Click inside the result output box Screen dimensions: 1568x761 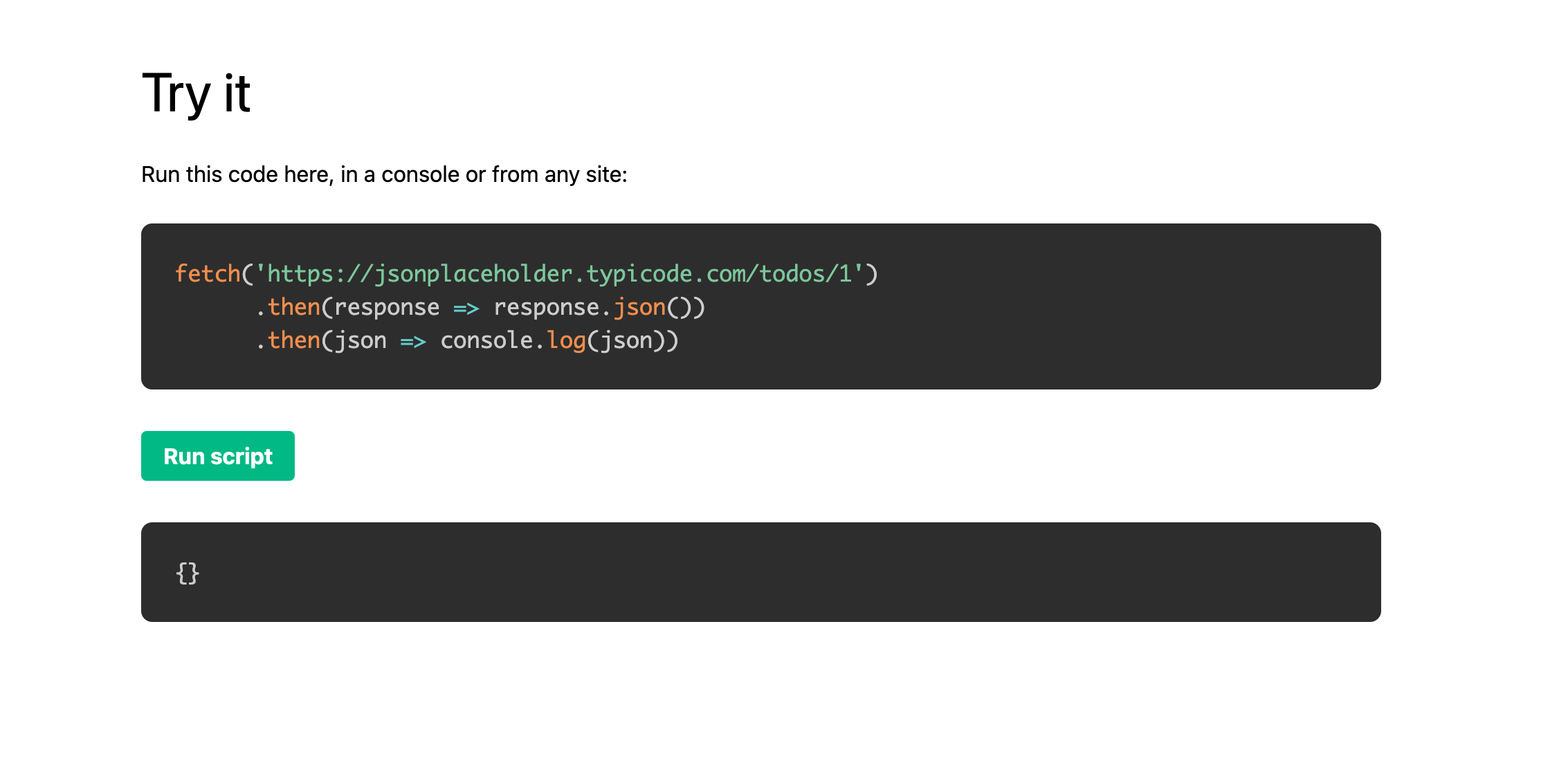click(761, 572)
